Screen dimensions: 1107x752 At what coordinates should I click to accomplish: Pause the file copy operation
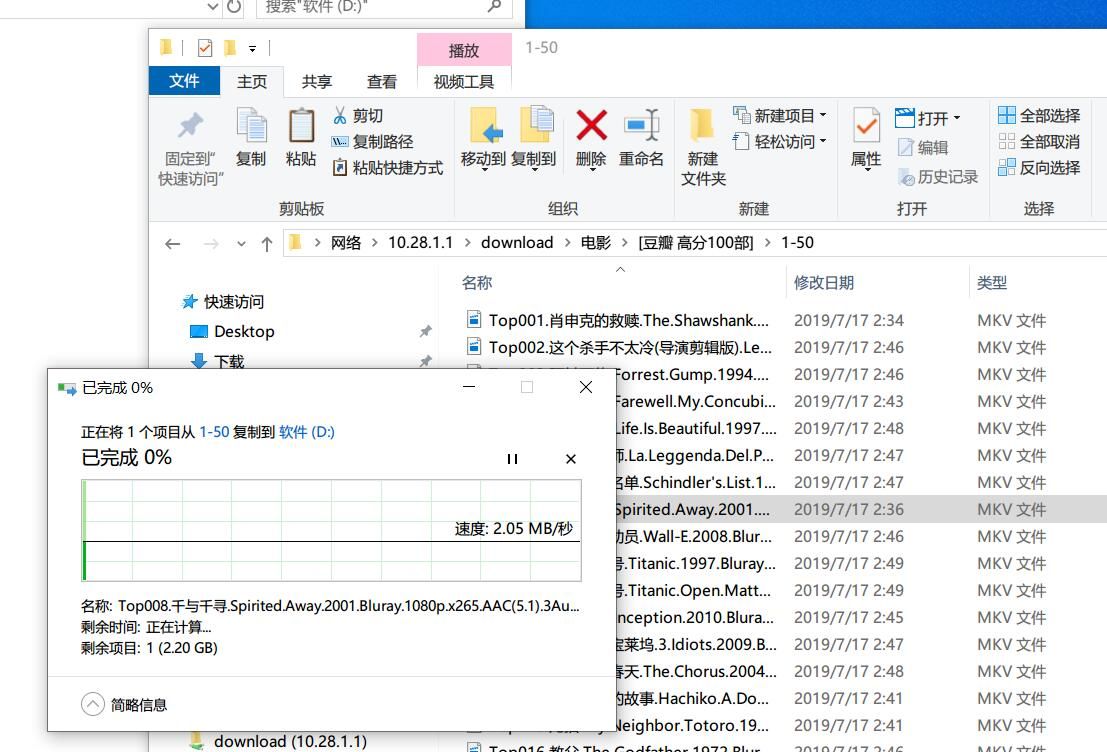pos(512,459)
